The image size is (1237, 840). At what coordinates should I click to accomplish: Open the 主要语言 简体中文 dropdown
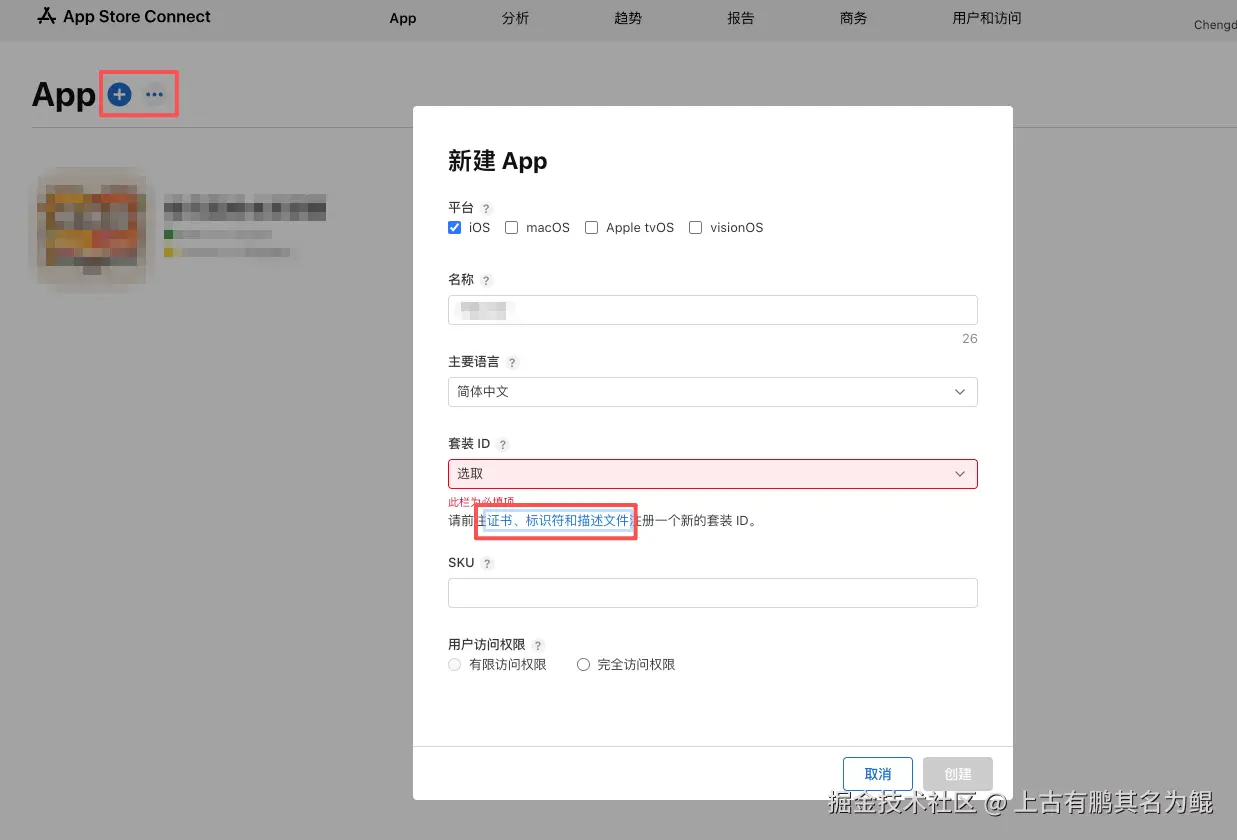tap(713, 392)
